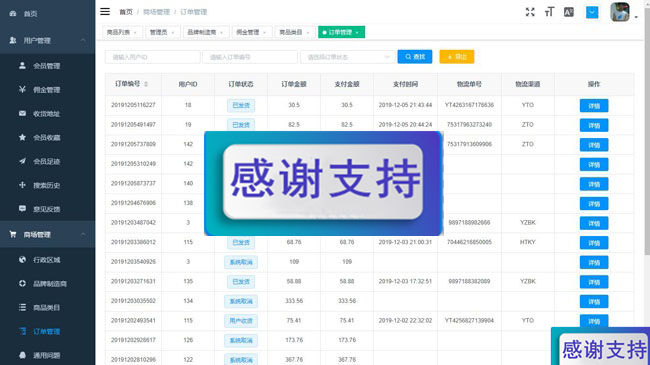The height and width of the screenshot is (365, 650).
Task: Switch to the 管理员 tab
Action: [162, 32]
